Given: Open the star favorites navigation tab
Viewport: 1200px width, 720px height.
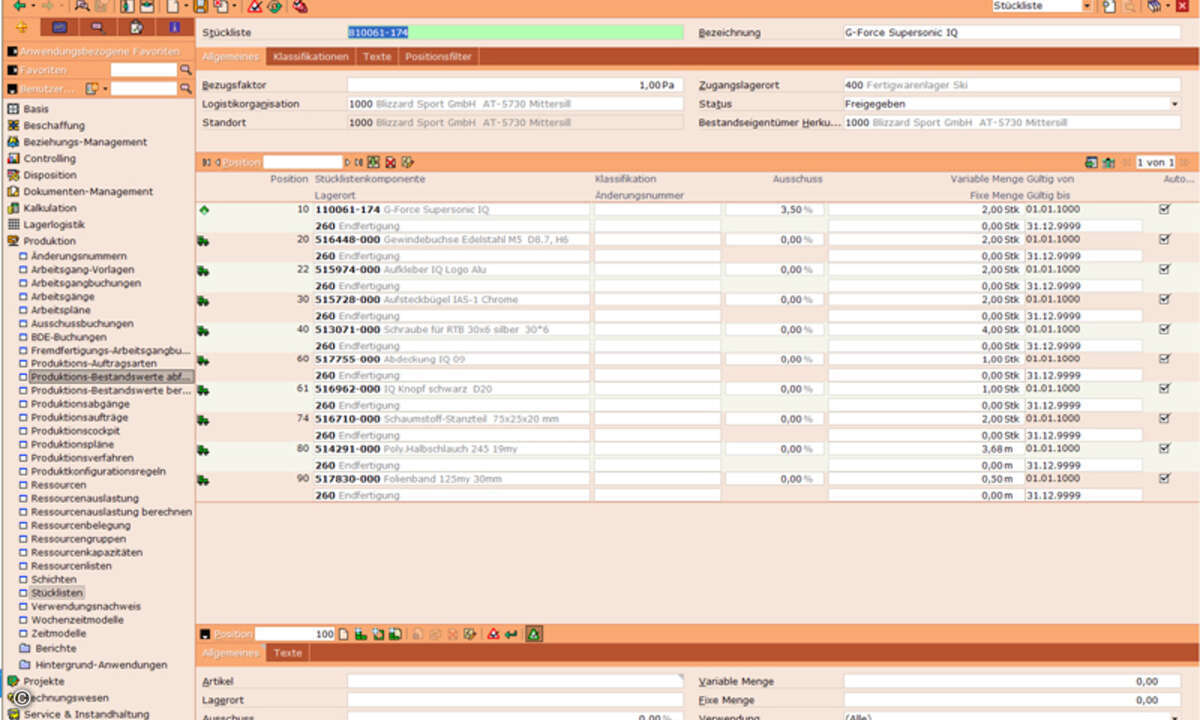Looking at the screenshot, I should click(x=22, y=27).
